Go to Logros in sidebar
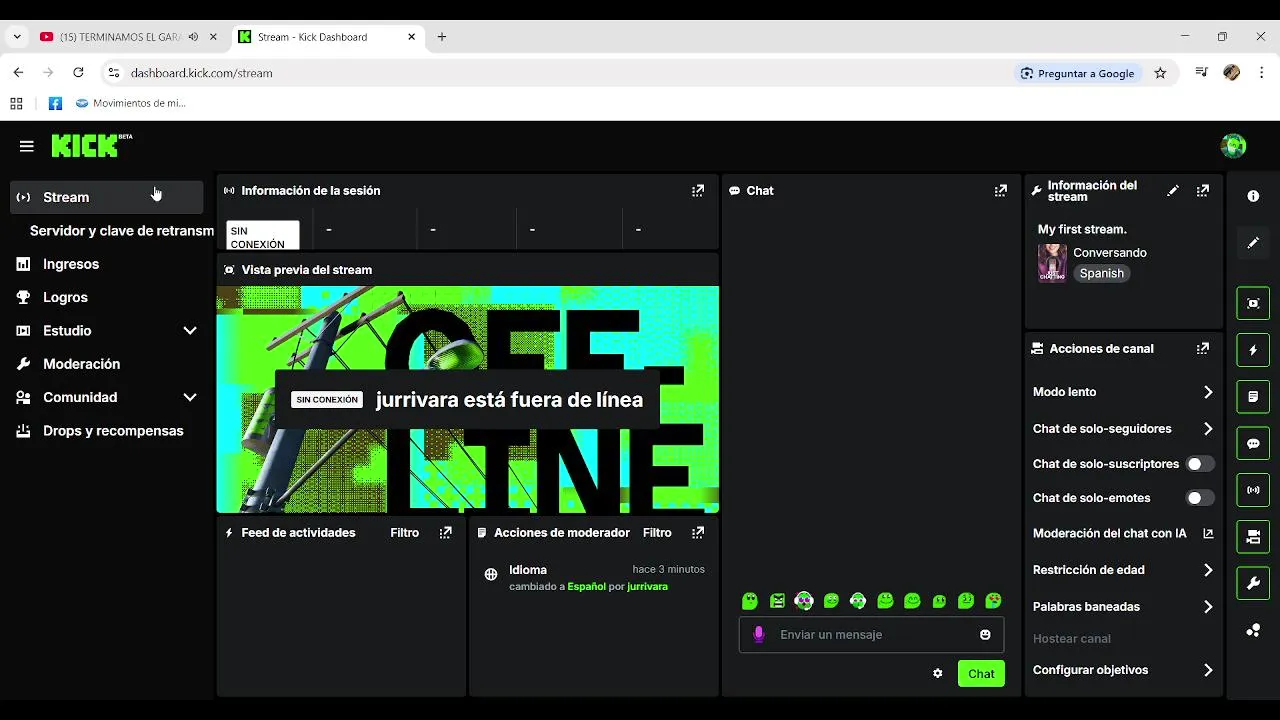The width and height of the screenshot is (1280, 720). coord(106,297)
